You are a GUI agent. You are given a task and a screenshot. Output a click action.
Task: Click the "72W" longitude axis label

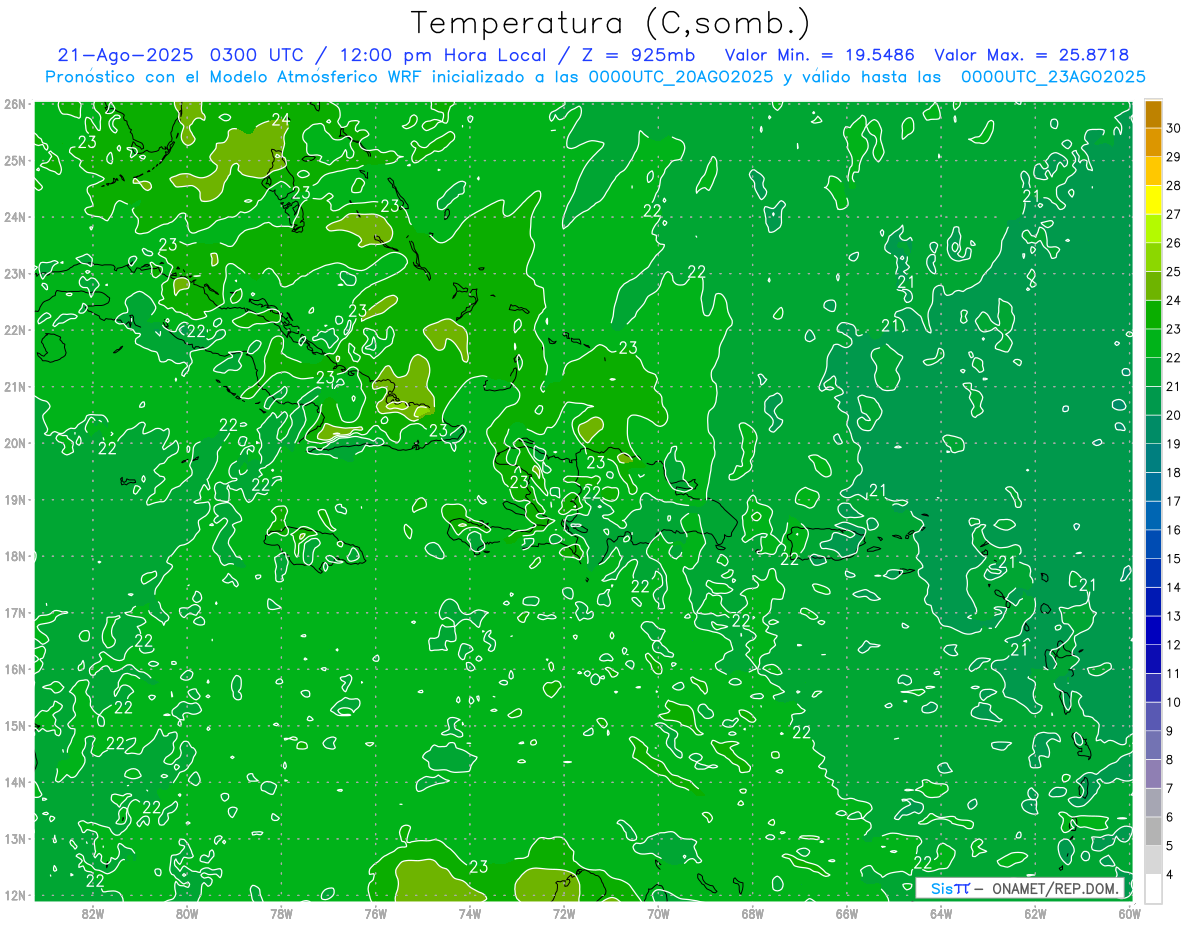pos(564,913)
